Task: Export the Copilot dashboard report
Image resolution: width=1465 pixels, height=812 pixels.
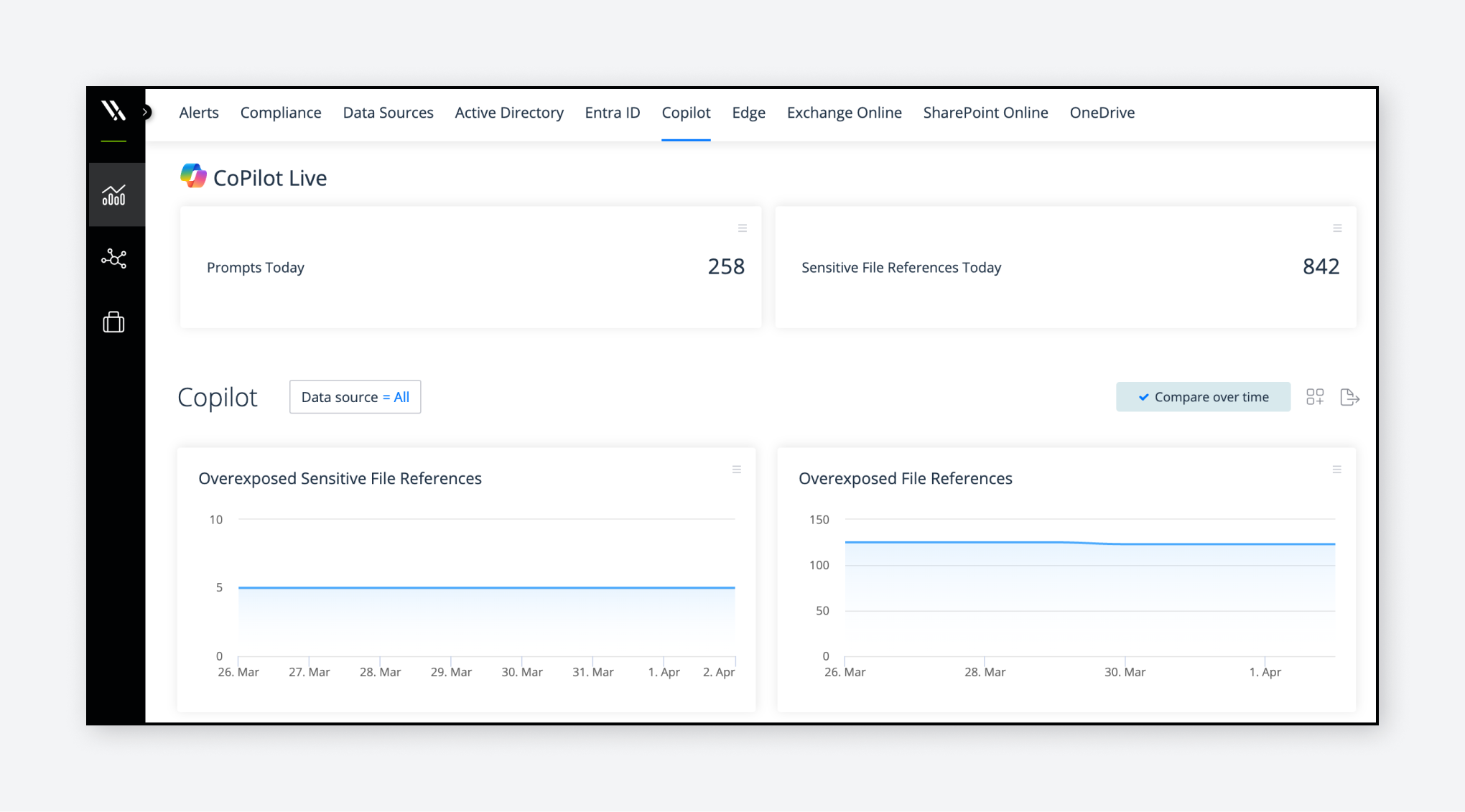Action: 1350,397
